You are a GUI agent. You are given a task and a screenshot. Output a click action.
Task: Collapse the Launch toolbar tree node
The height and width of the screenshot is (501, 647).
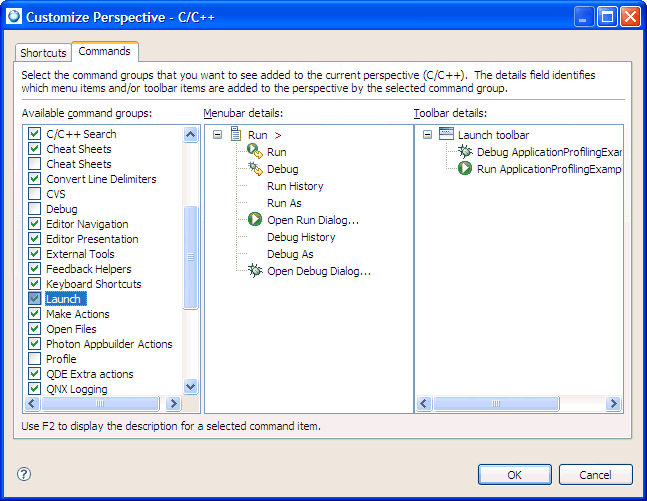coord(427,135)
